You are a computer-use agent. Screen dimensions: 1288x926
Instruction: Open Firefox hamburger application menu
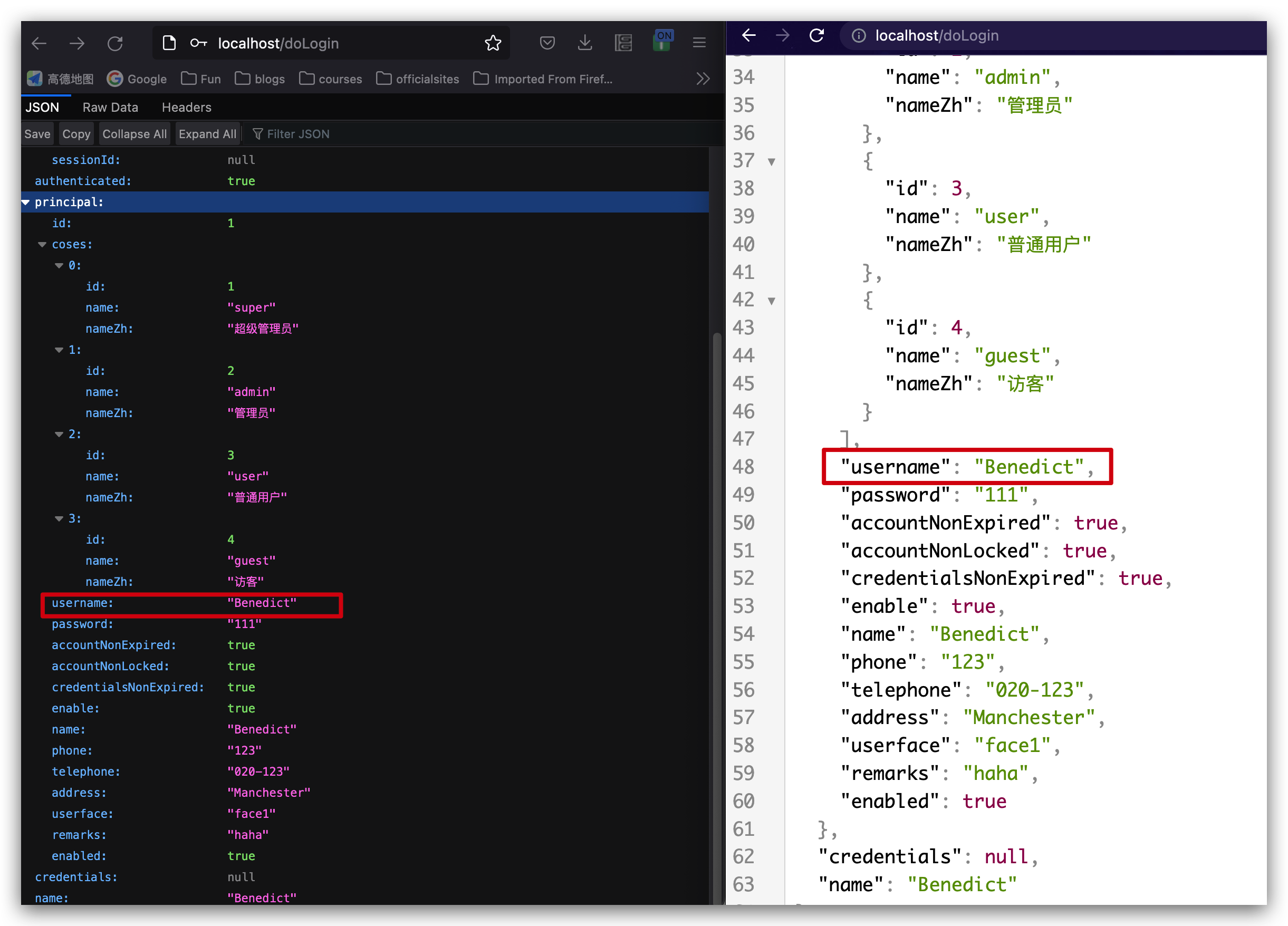(x=699, y=43)
